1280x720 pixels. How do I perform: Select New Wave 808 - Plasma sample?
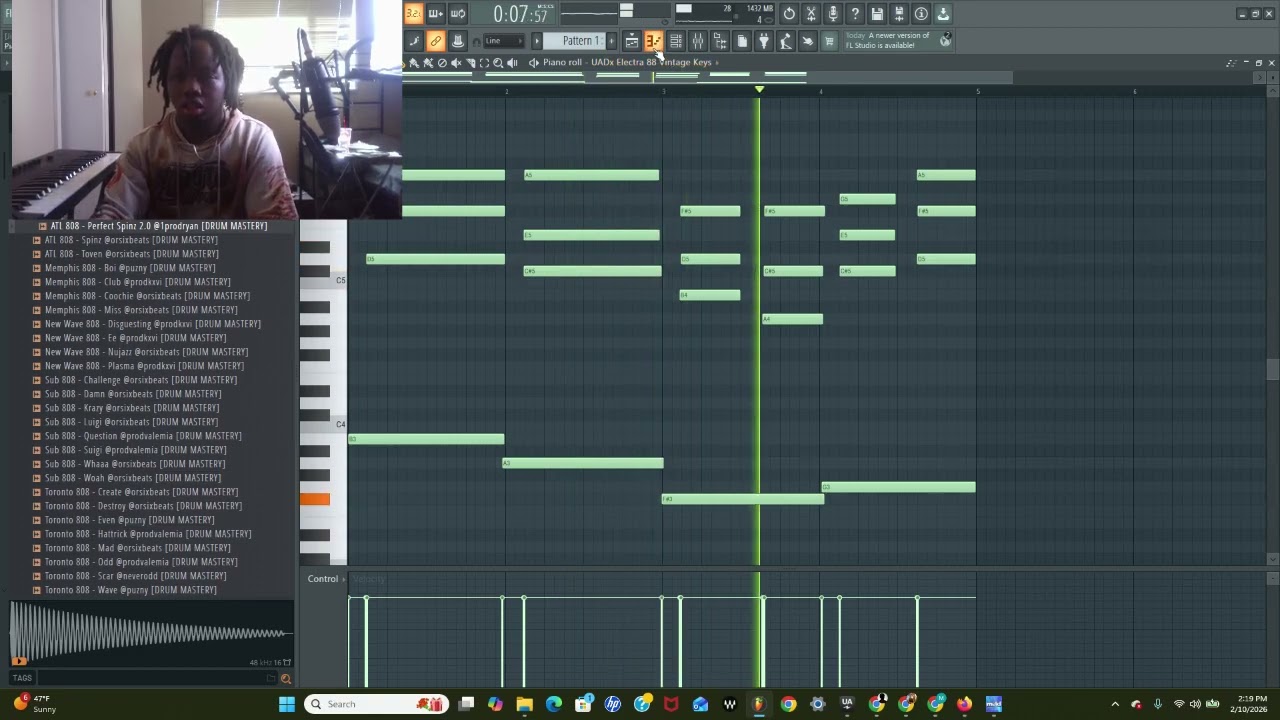pos(144,366)
